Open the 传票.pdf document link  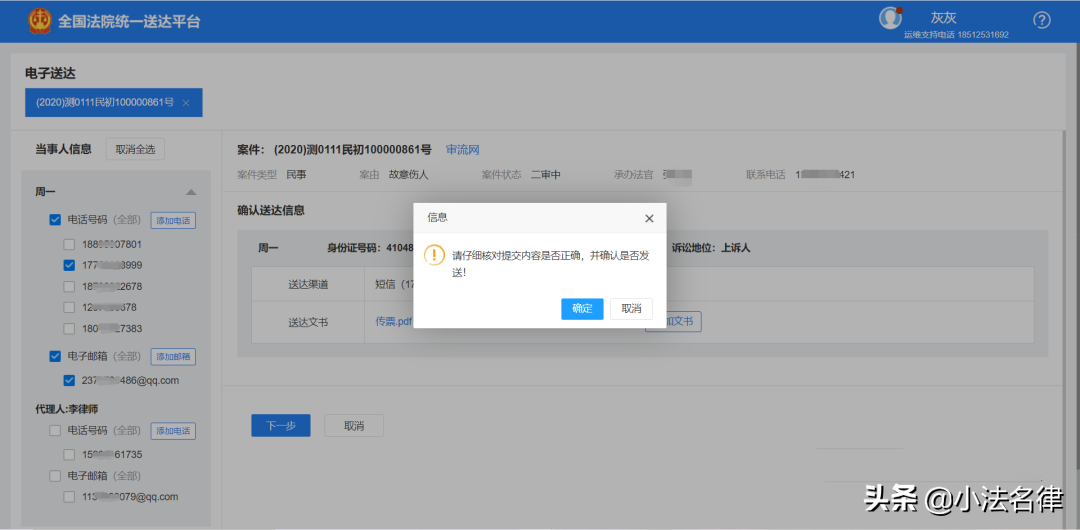click(x=394, y=321)
